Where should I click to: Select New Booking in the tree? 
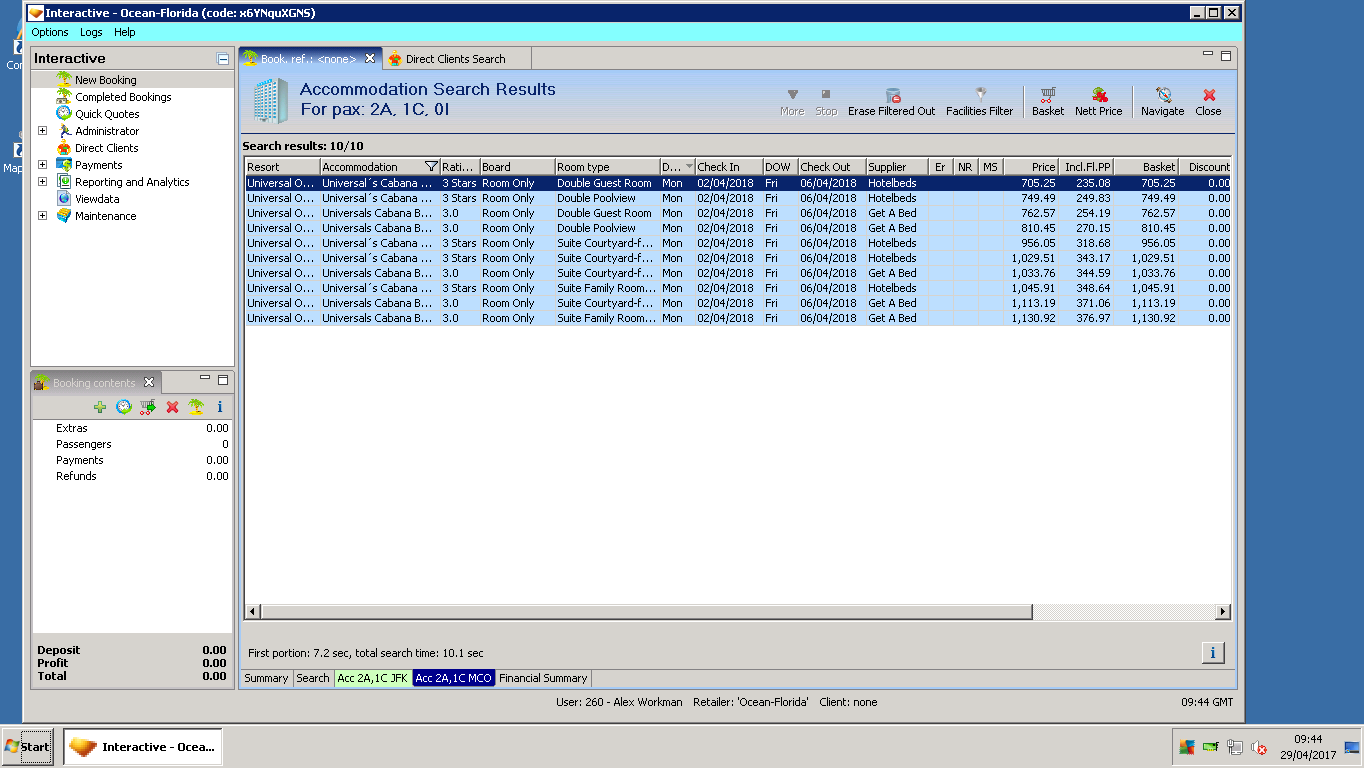pyautogui.click(x=106, y=80)
